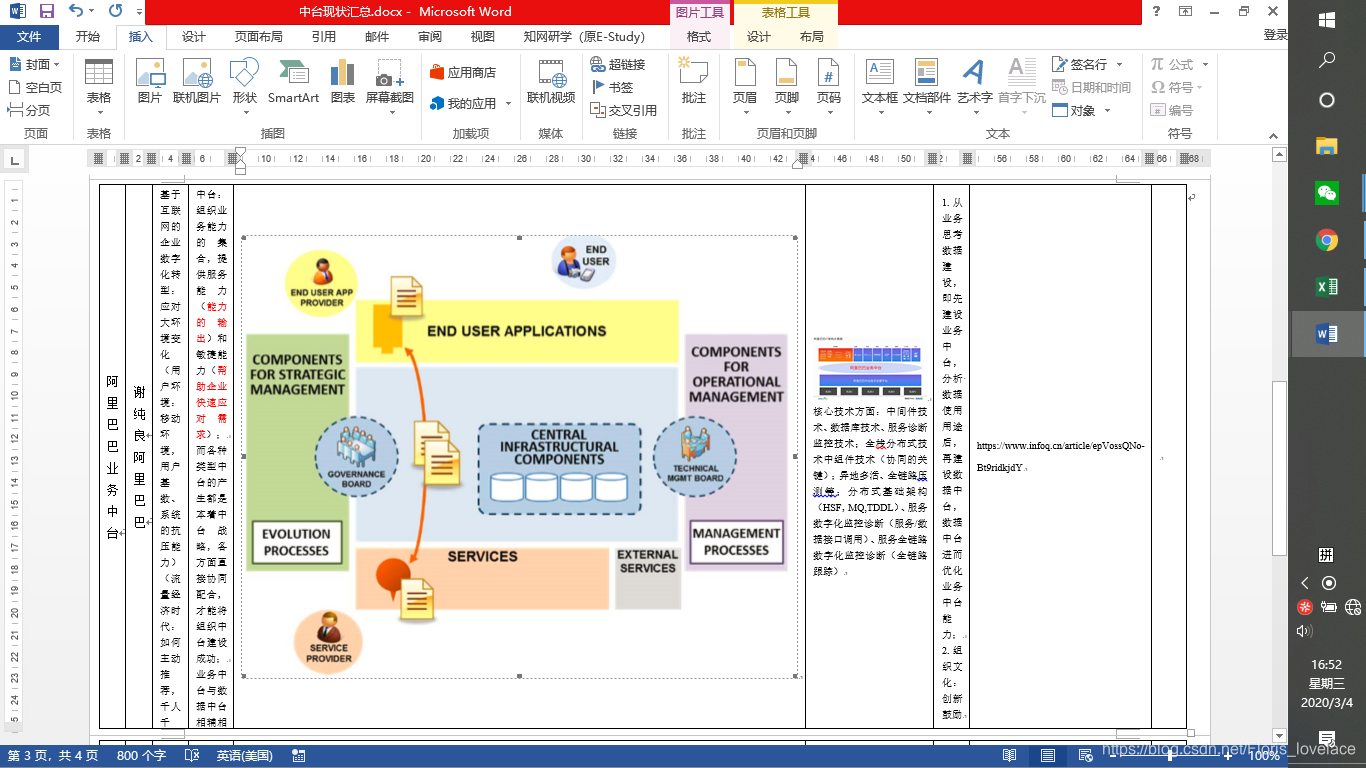Screen dimensions: 1366x768
Task: Click the Picture (图片) insert icon
Action: 150,82
